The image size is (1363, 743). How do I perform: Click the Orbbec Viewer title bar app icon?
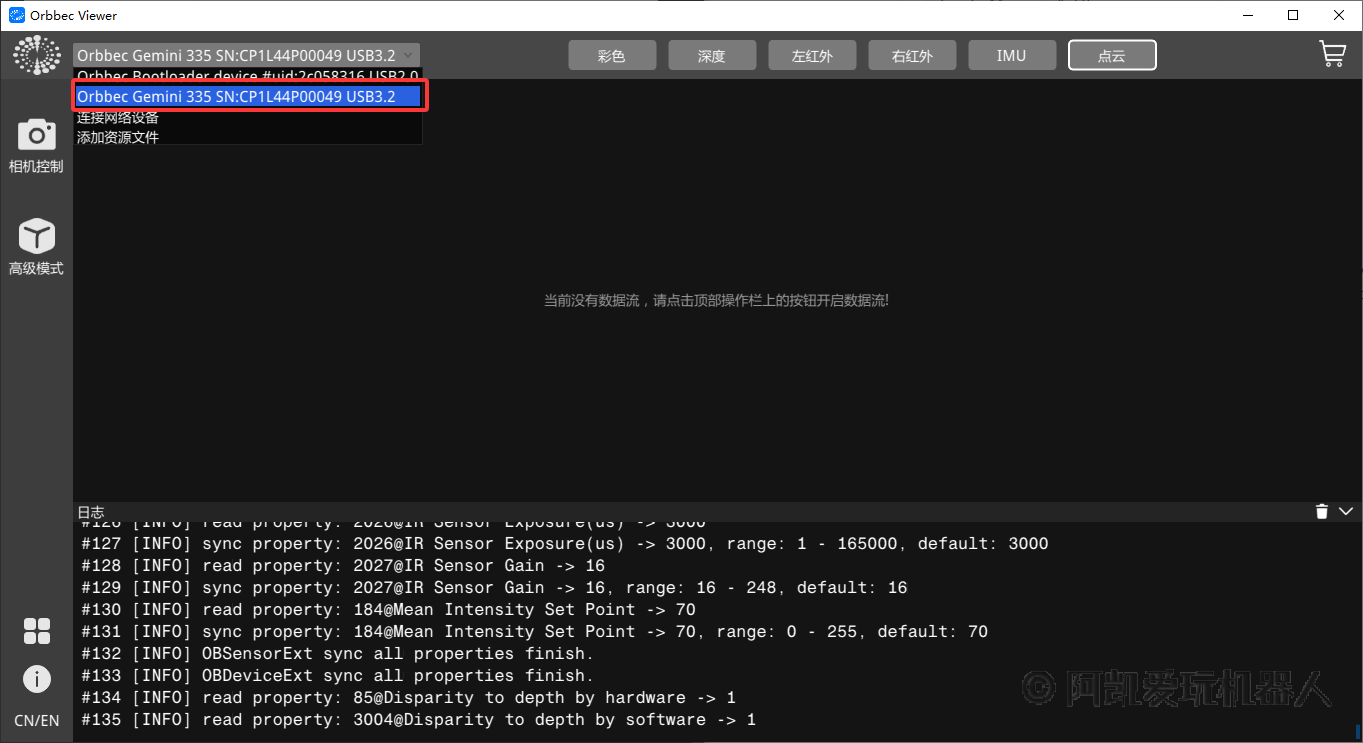(x=17, y=15)
